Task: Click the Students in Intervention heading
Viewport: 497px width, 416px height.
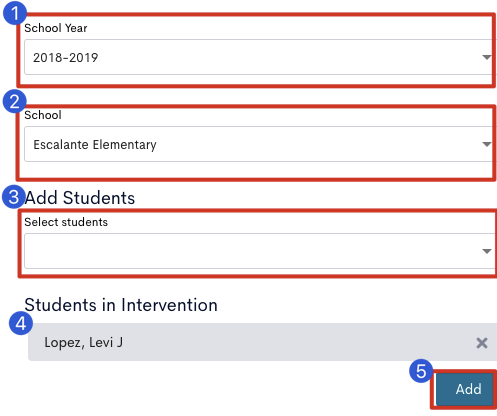Action: [x=121, y=305]
